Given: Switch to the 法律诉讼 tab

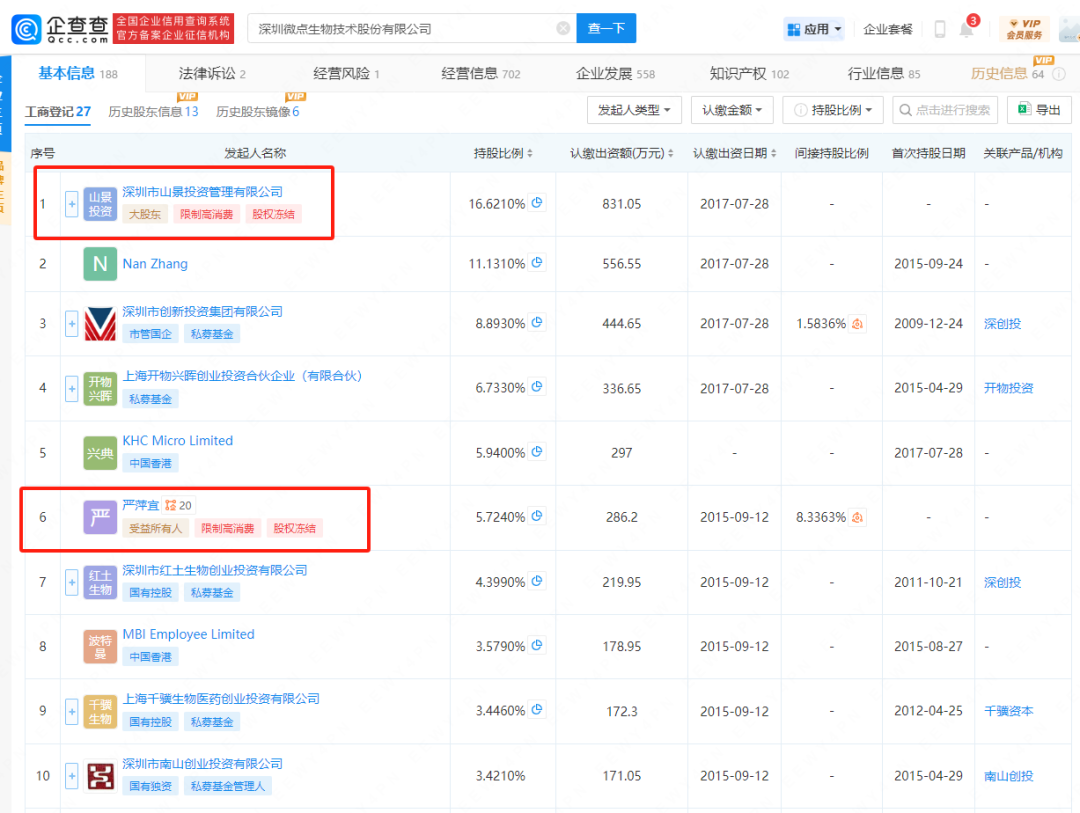Looking at the screenshot, I should tap(211, 73).
